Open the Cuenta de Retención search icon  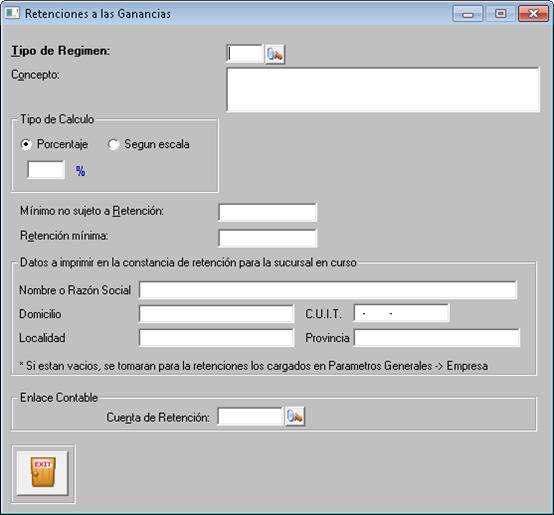point(295,416)
